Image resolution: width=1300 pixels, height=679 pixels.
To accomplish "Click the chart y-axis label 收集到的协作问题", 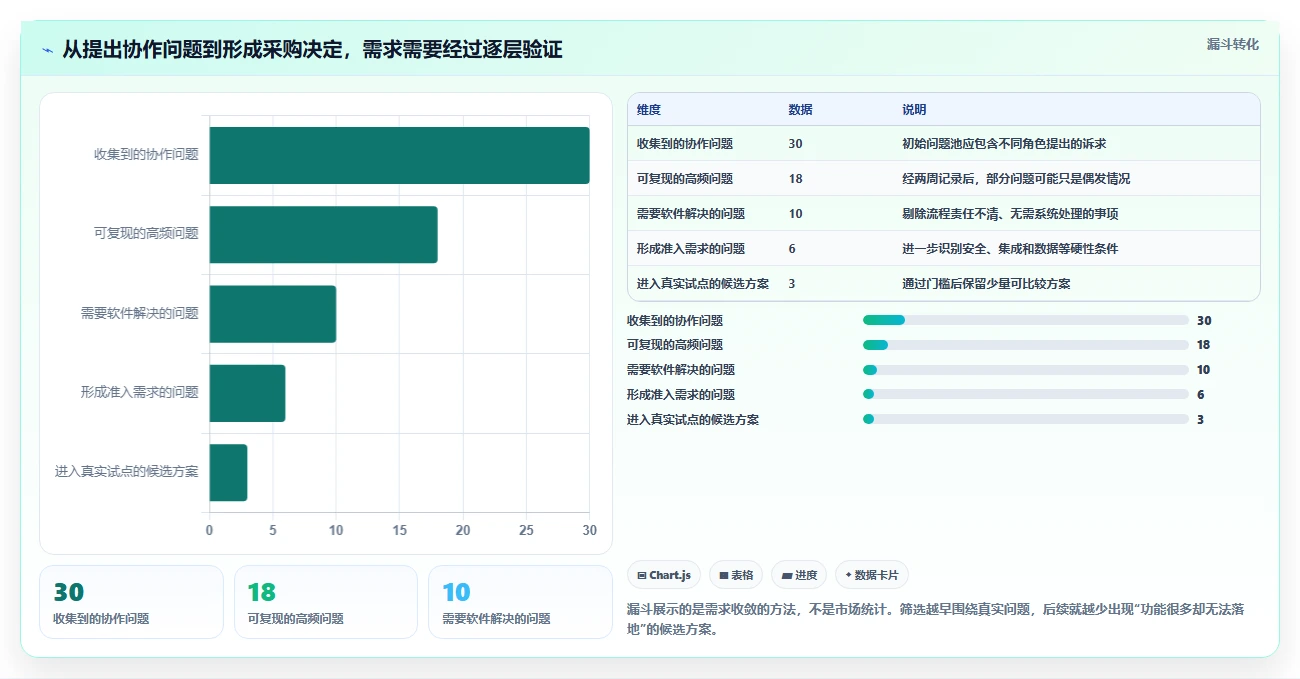I will [146, 155].
